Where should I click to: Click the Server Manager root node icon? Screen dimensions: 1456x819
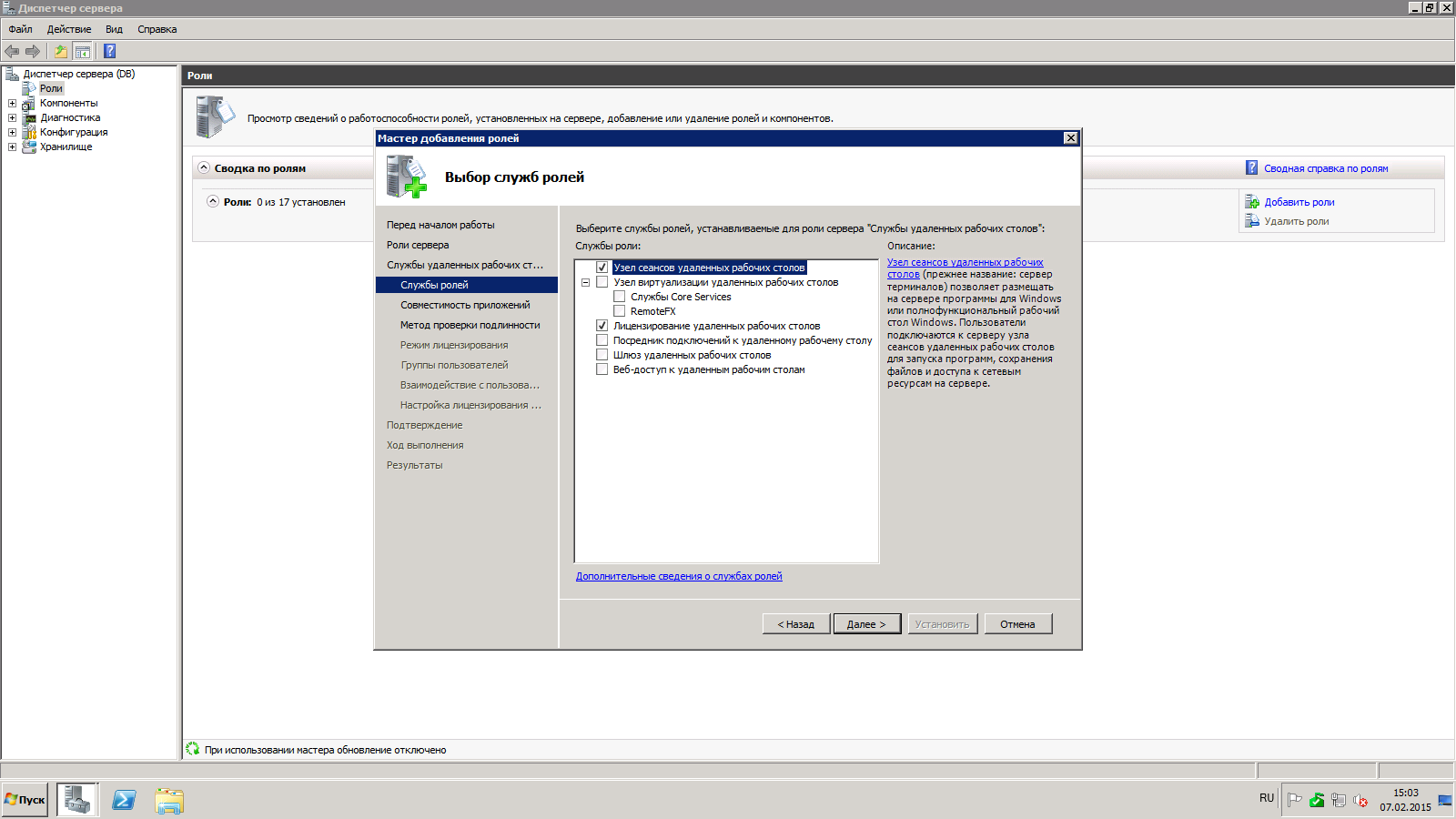click(x=13, y=74)
